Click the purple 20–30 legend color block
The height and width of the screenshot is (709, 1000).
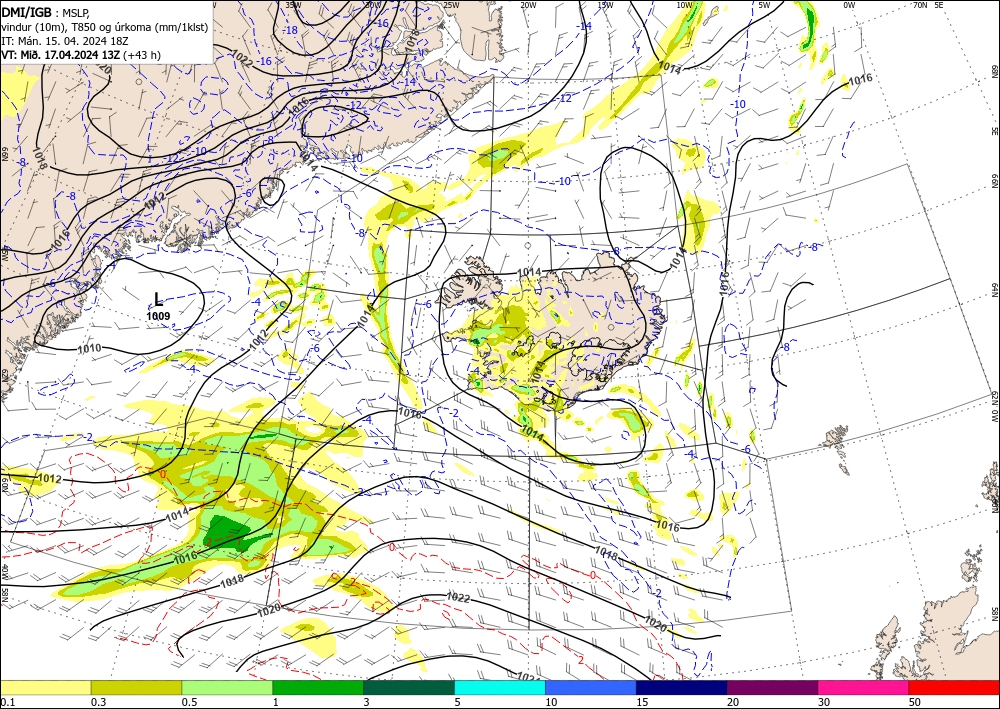click(x=772, y=687)
